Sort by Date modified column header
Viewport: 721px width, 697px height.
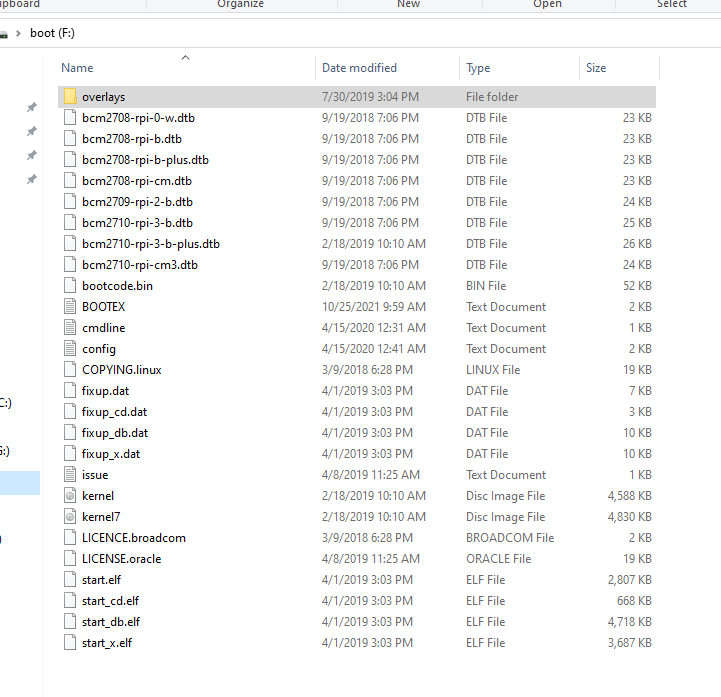coord(359,68)
